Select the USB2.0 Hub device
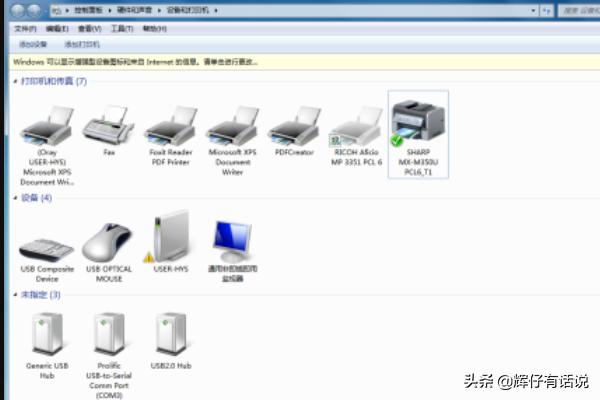Image resolution: width=600 pixels, height=400 pixels. [171, 336]
